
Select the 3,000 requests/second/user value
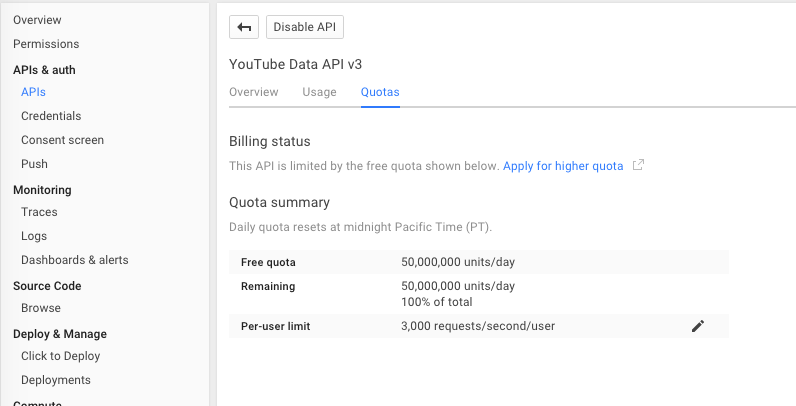coord(478,326)
